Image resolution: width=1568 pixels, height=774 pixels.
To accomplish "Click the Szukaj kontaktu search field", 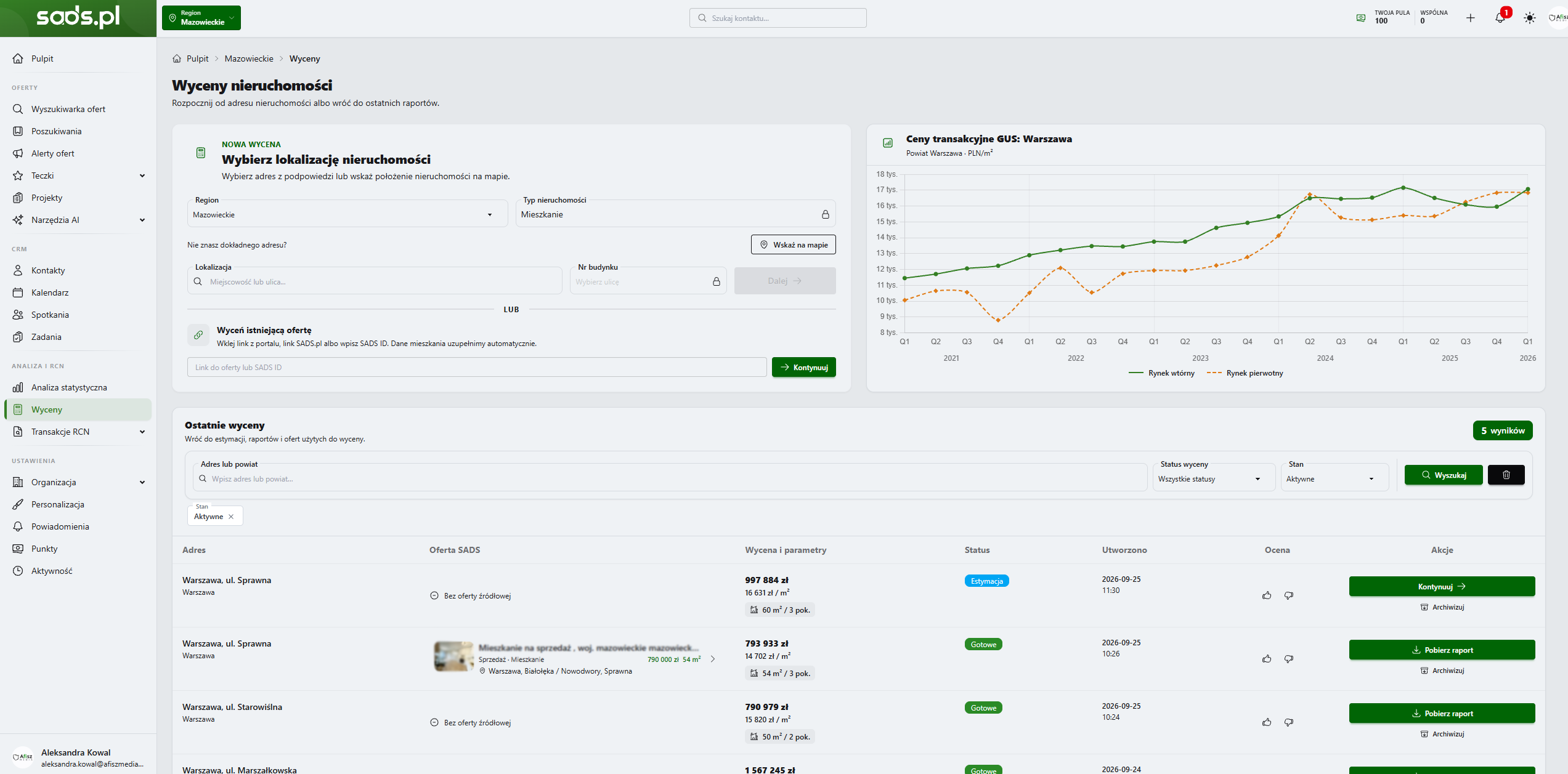I will pos(778,18).
